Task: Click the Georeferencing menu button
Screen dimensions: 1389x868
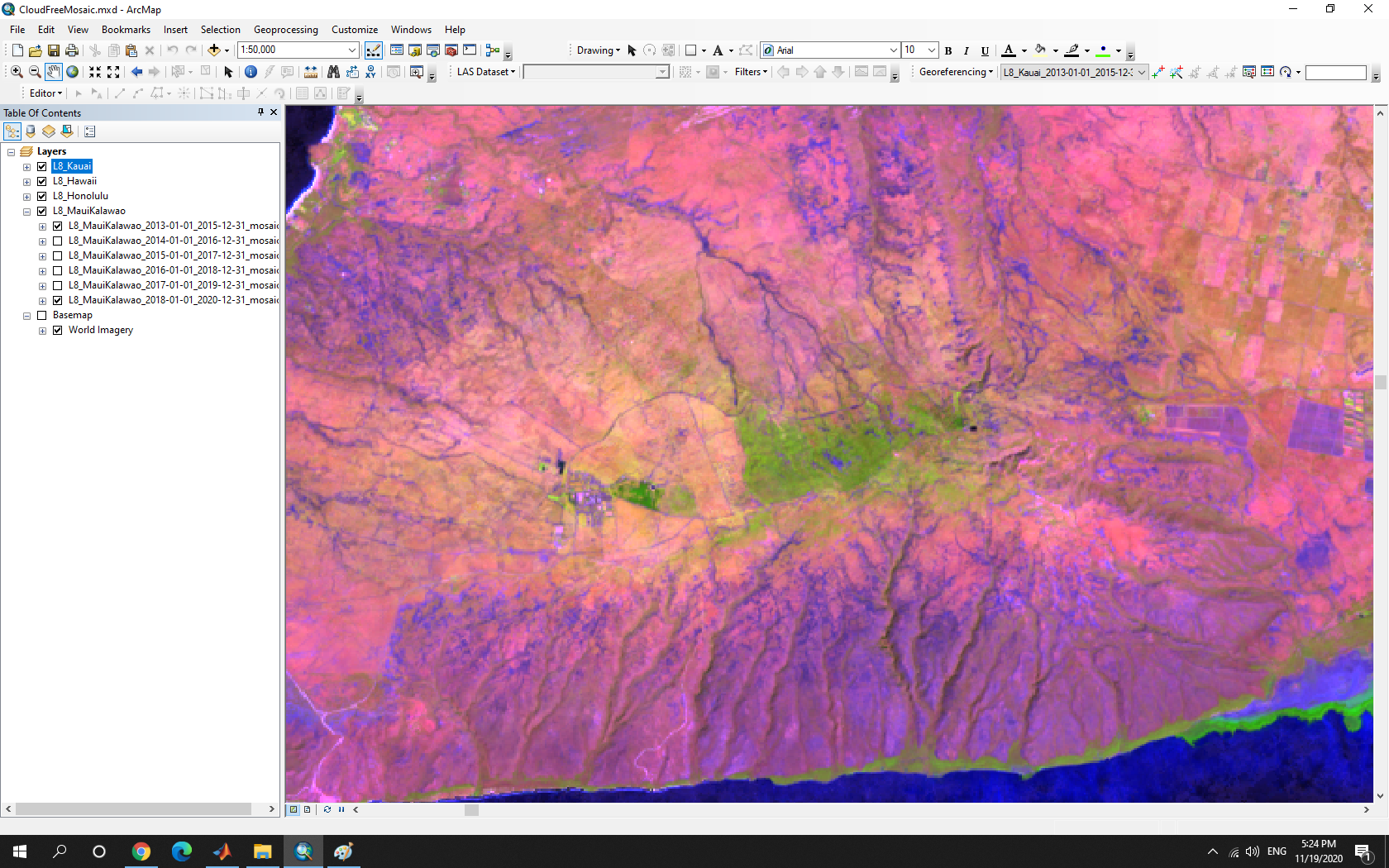Action: [955, 72]
